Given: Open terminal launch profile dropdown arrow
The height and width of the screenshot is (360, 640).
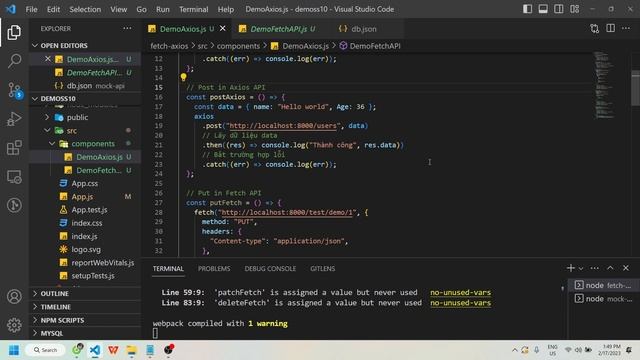Looking at the screenshot, I should (x=581, y=268).
